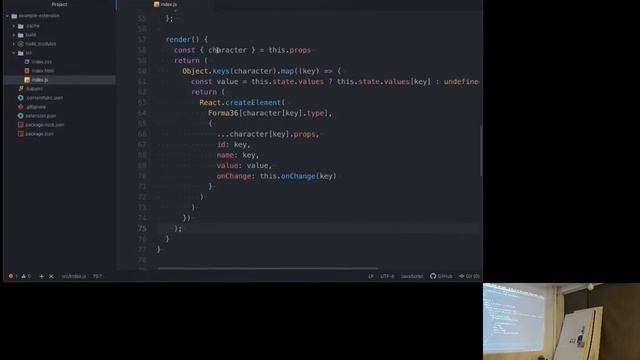640x360 pixels.
Task: Click 'React.createElement(' in code
Action: point(242,102)
